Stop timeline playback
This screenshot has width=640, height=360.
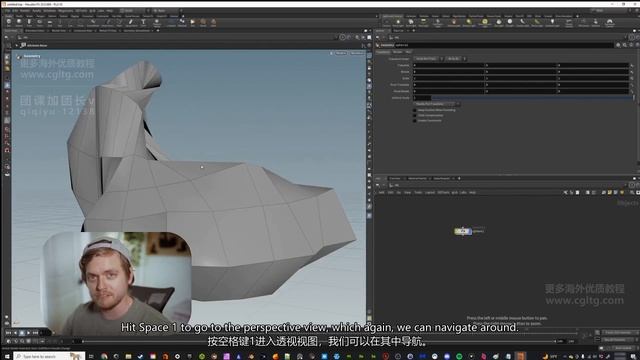pos(22,333)
